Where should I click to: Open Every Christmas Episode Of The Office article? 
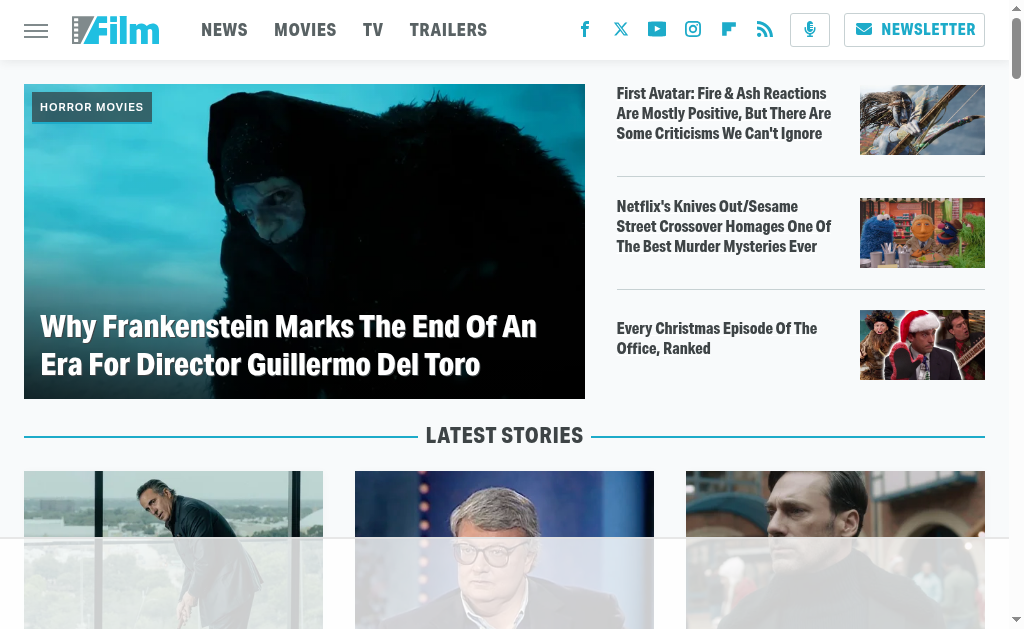(716, 338)
